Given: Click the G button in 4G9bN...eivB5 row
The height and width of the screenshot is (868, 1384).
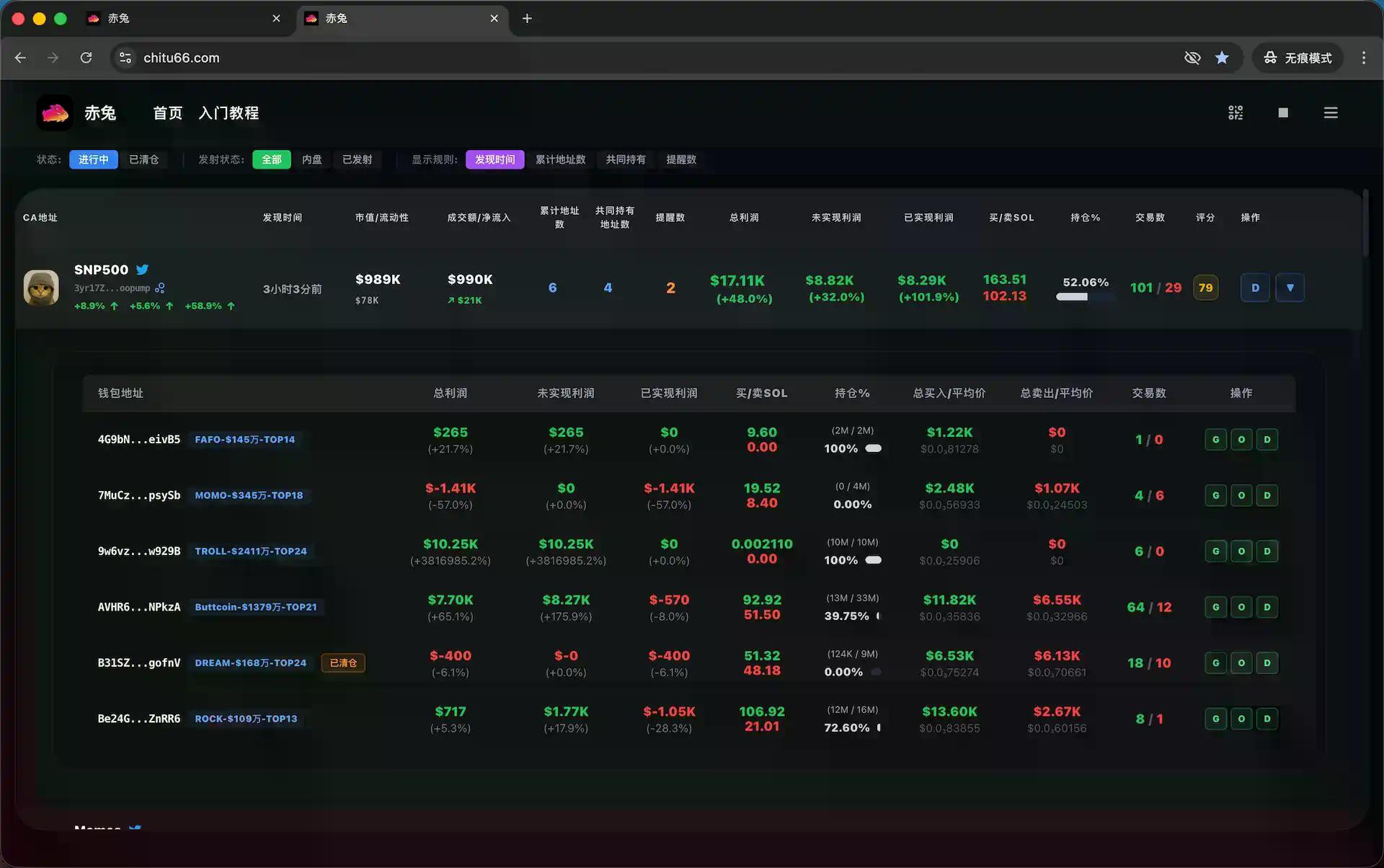Looking at the screenshot, I should coord(1215,440).
